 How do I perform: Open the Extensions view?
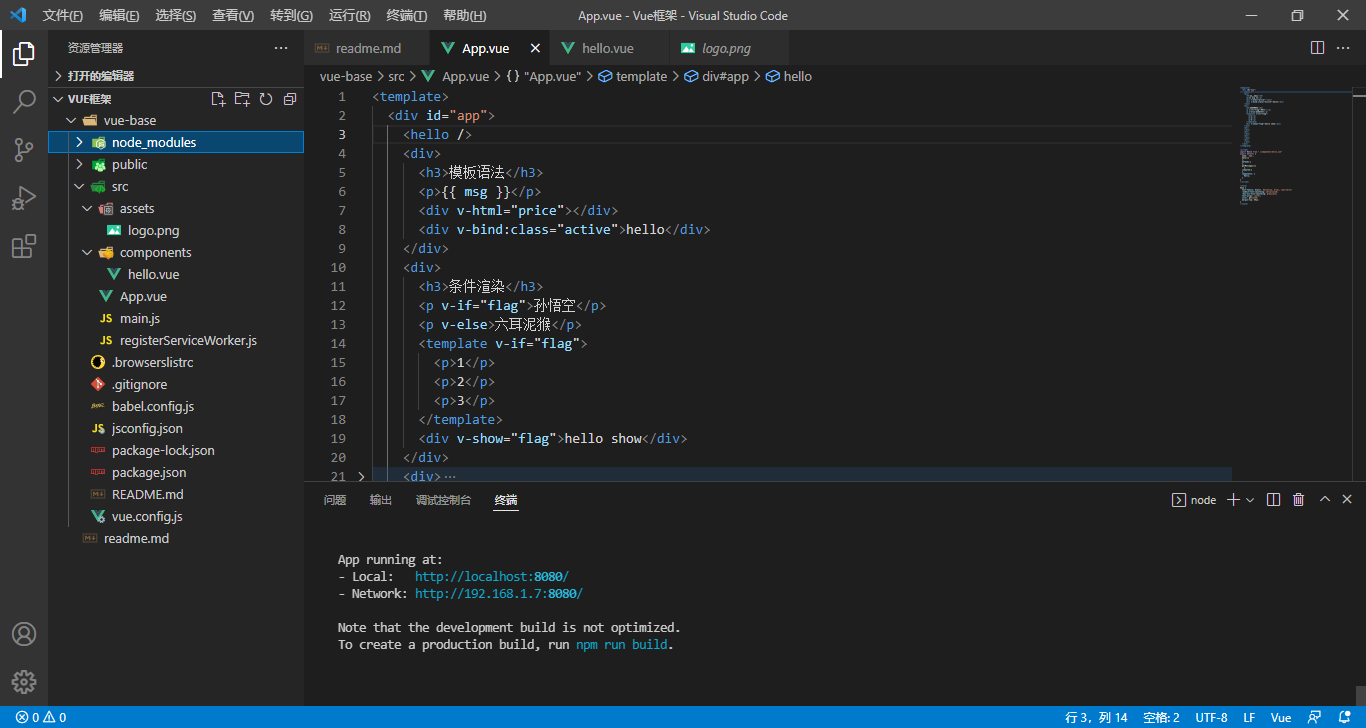coord(24,246)
